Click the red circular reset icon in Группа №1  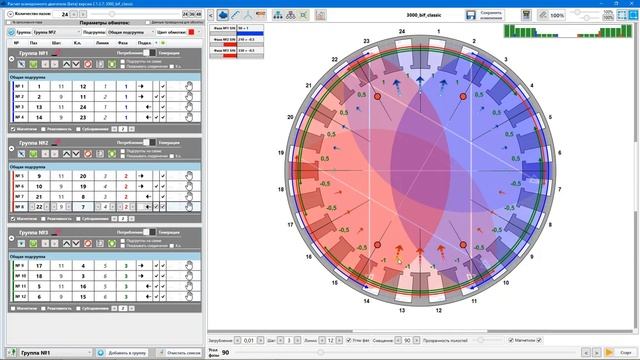88,64
